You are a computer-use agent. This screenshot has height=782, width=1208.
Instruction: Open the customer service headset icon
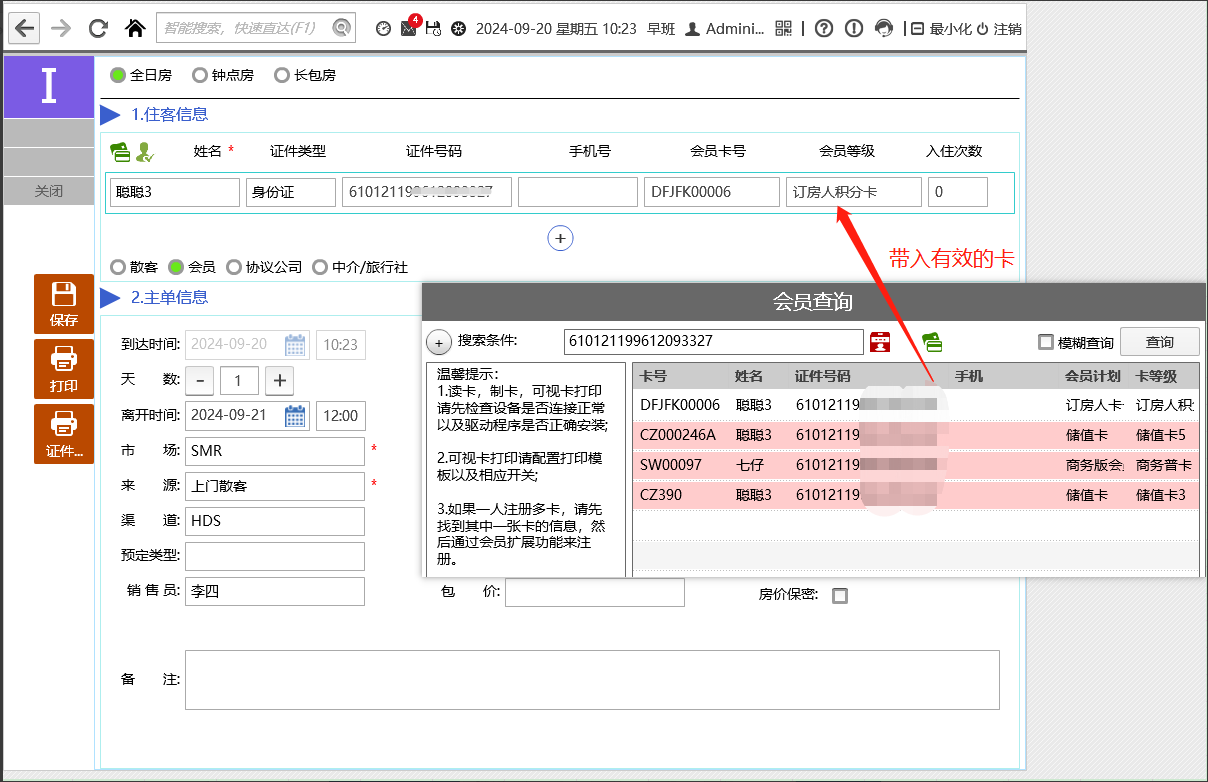[884, 29]
